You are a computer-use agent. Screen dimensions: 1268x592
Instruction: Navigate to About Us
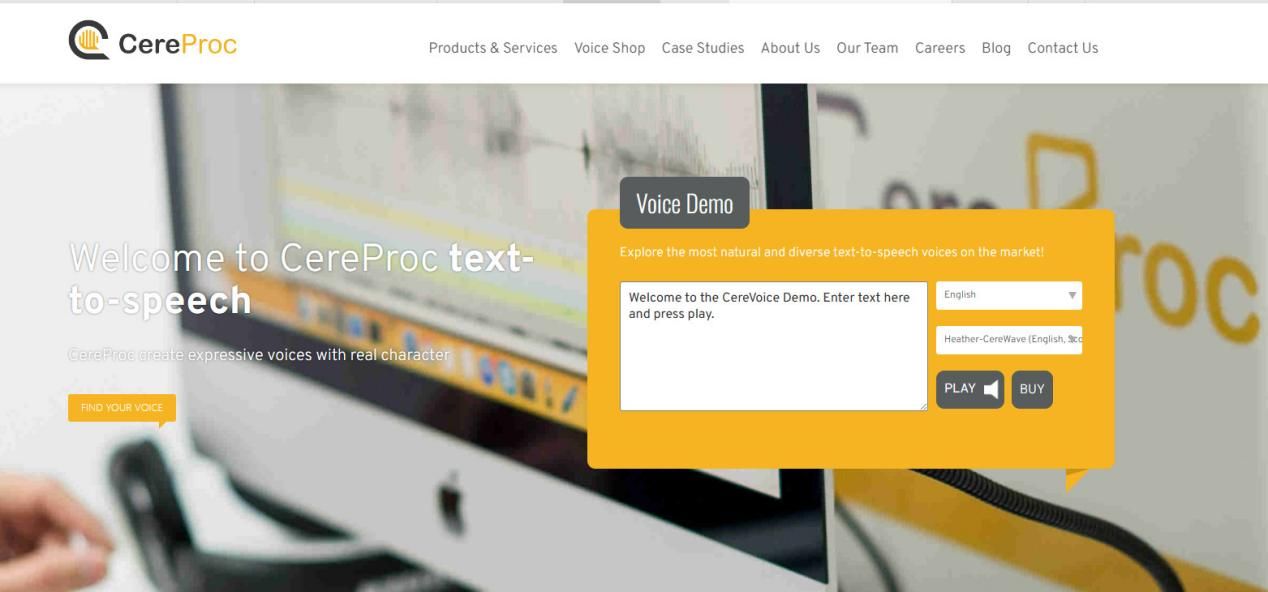coord(790,48)
